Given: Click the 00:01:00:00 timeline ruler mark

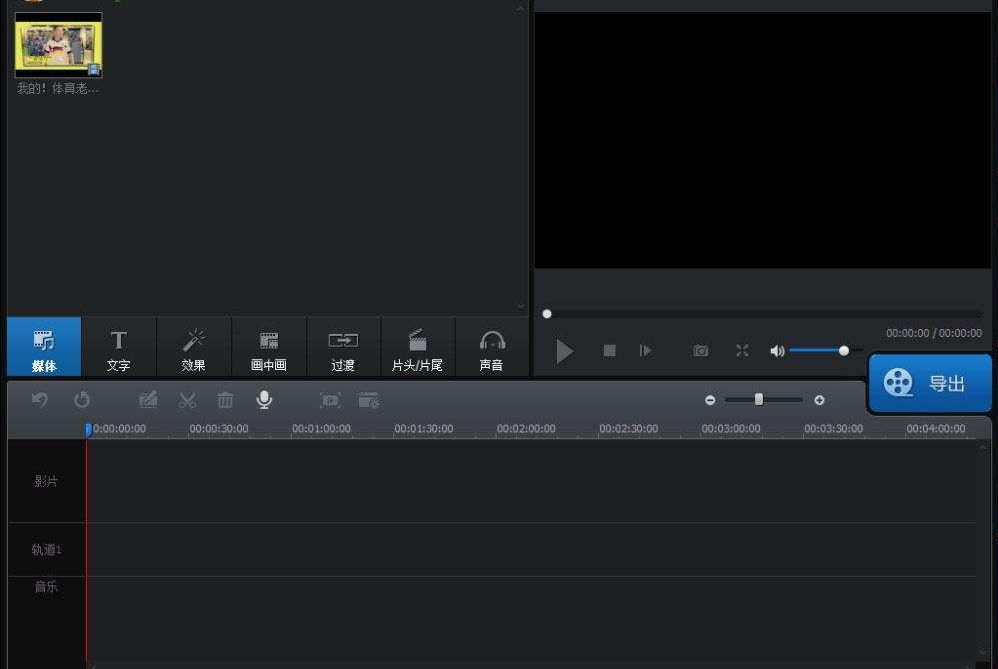Looking at the screenshot, I should click(321, 429).
